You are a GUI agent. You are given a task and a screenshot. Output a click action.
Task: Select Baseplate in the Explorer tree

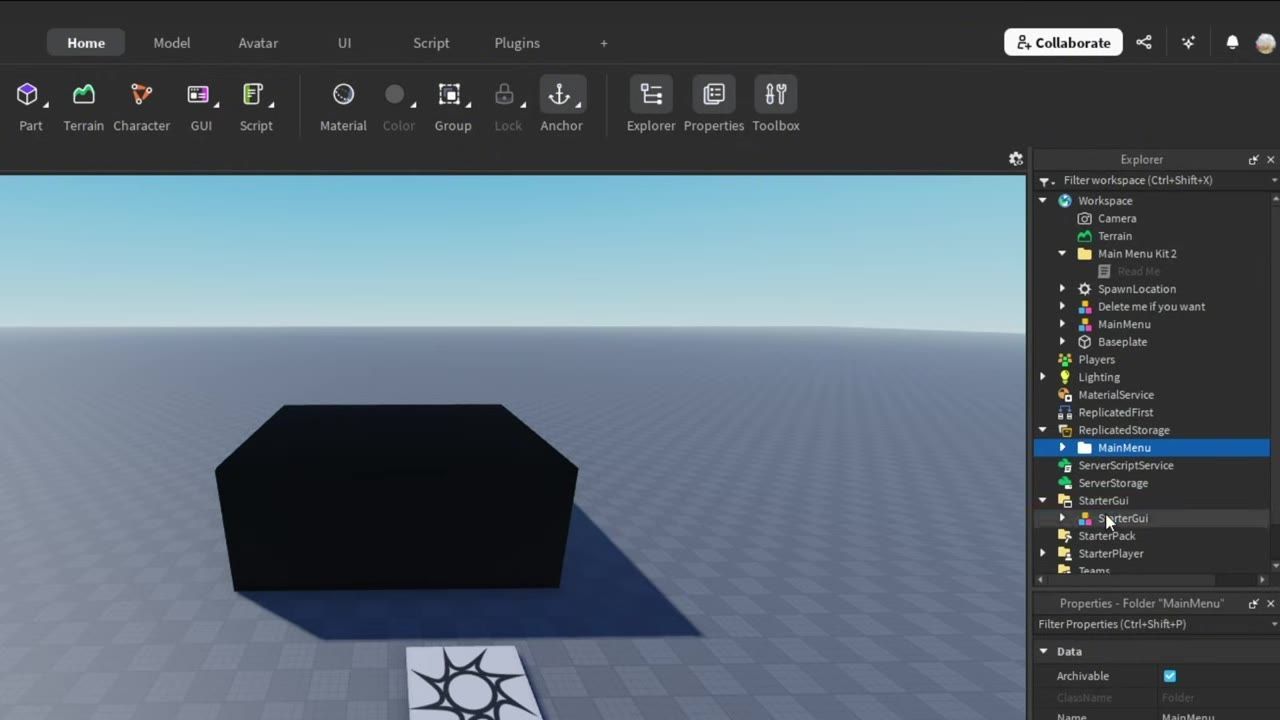(1122, 342)
